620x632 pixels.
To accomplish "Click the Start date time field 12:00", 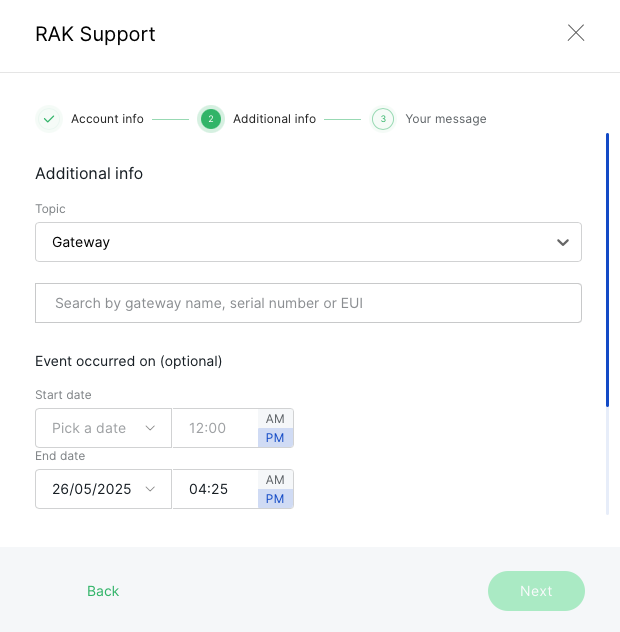I will [215, 428].
